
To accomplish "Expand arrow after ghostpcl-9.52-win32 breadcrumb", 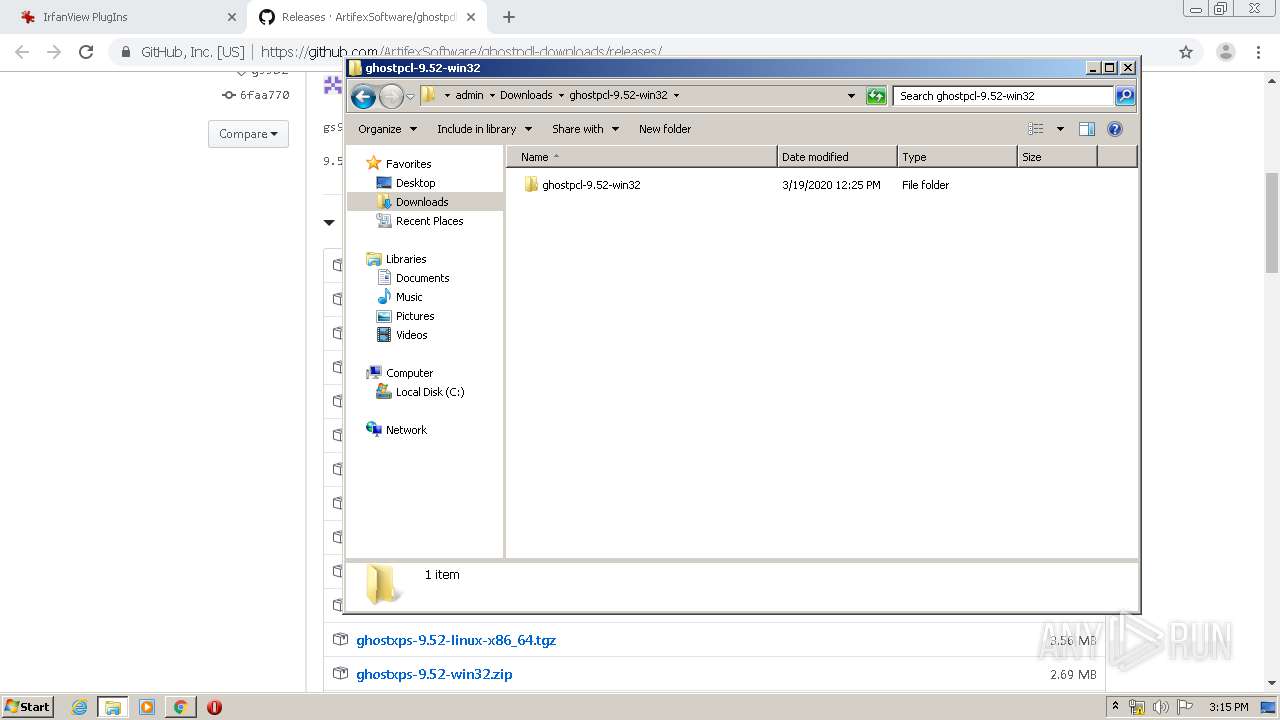I will [x=676, y=96].
